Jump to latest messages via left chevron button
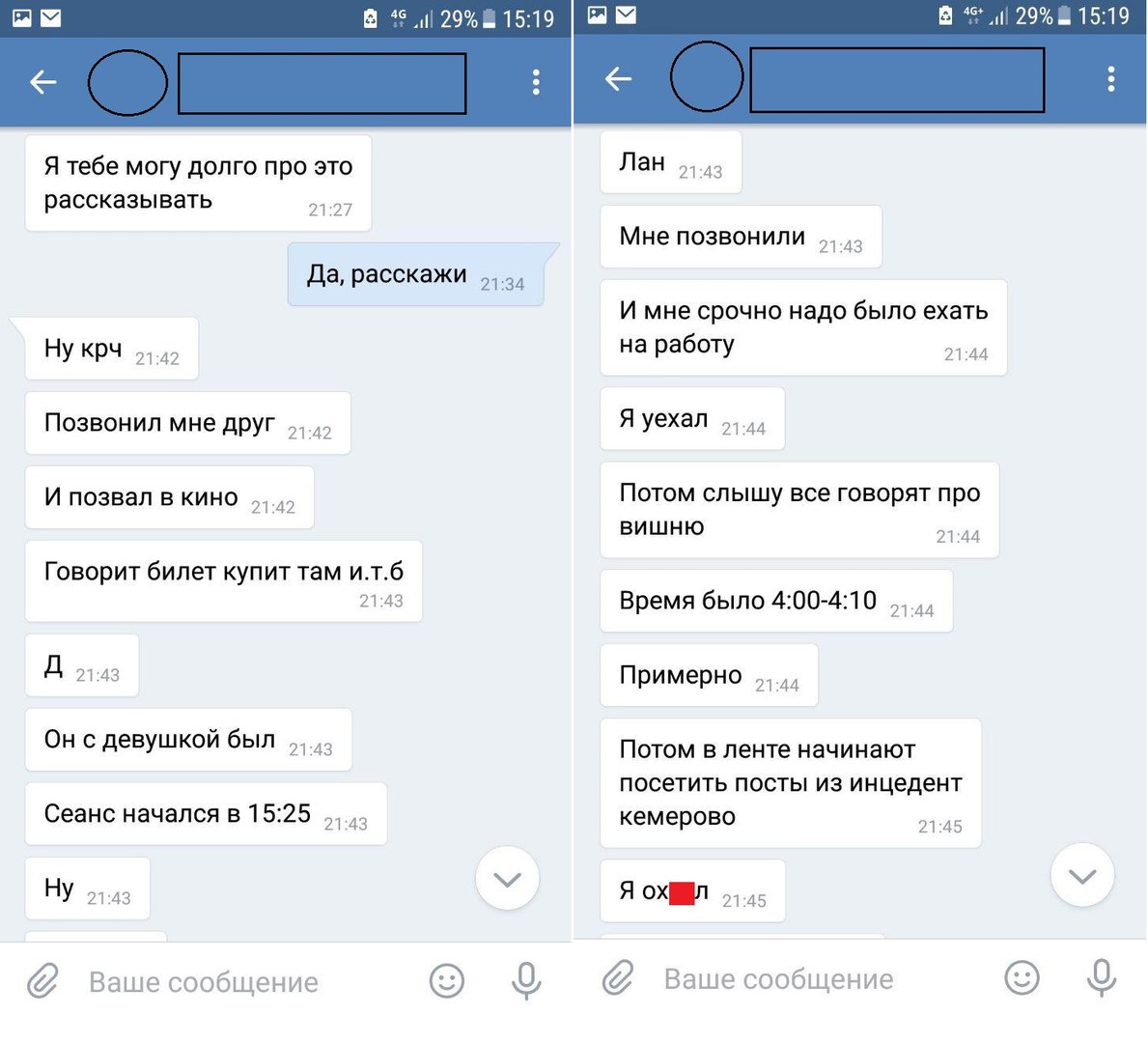This screenshot has height=1043, width=1148. [507, 878]
